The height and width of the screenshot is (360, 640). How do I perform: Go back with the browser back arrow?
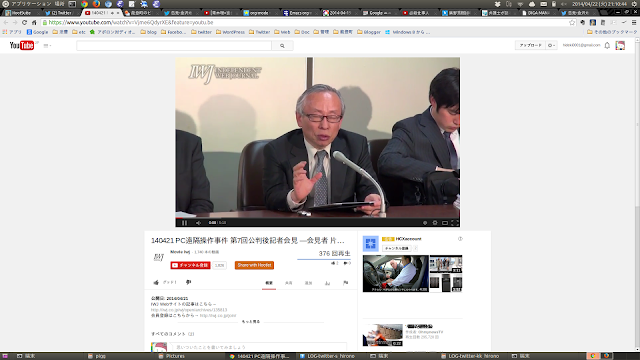coord(6,22)
